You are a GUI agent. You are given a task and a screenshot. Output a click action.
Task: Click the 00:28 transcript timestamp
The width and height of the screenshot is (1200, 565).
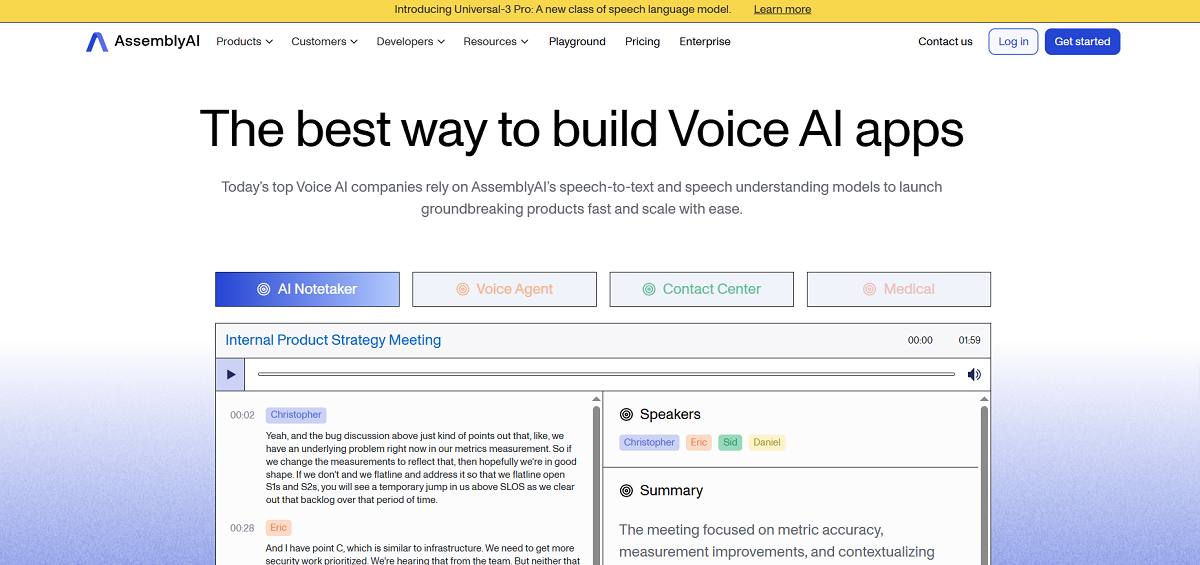point(242,528)
